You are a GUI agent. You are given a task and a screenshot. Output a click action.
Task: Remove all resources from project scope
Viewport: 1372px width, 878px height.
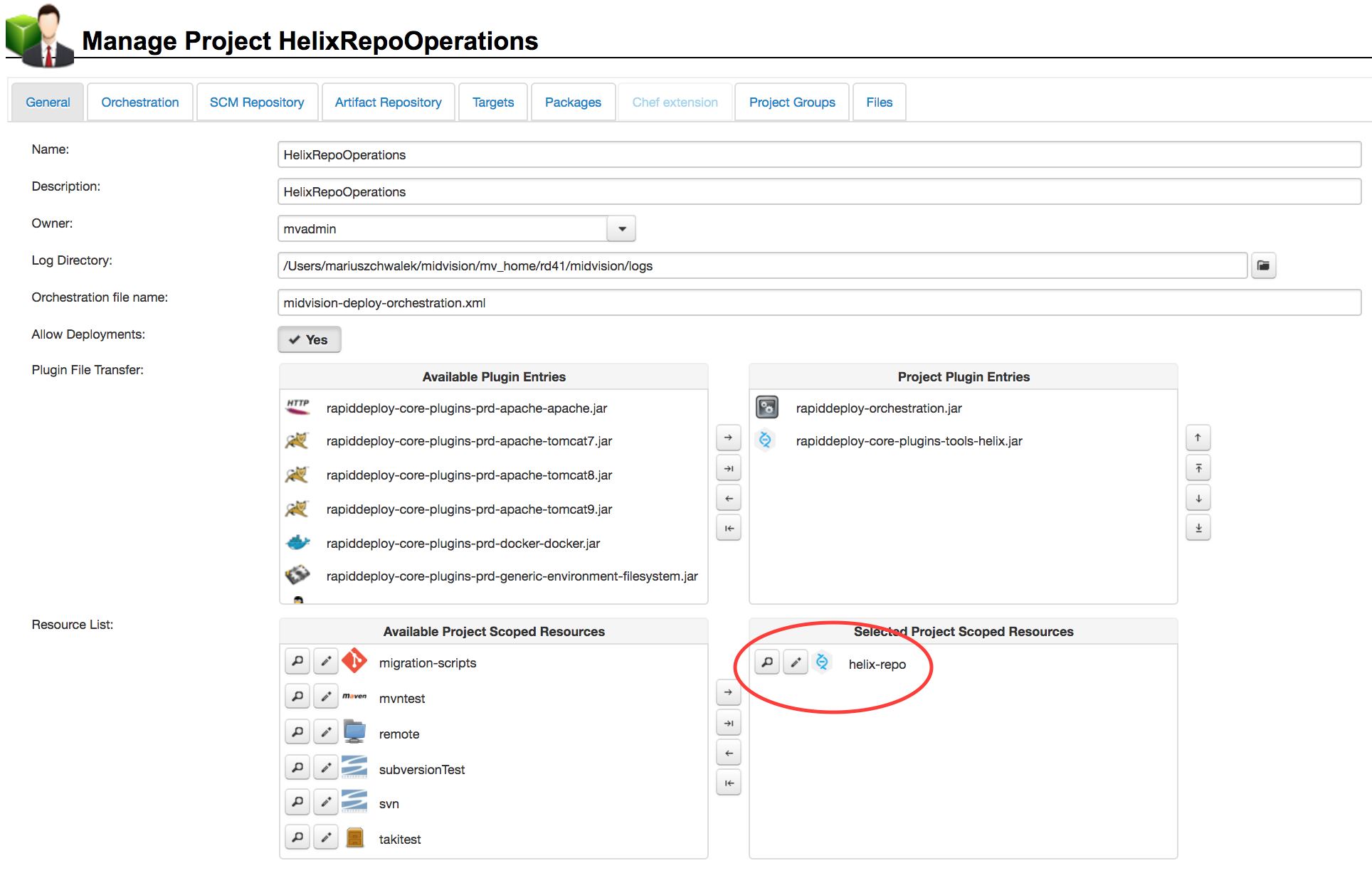(x=729, y=783)
